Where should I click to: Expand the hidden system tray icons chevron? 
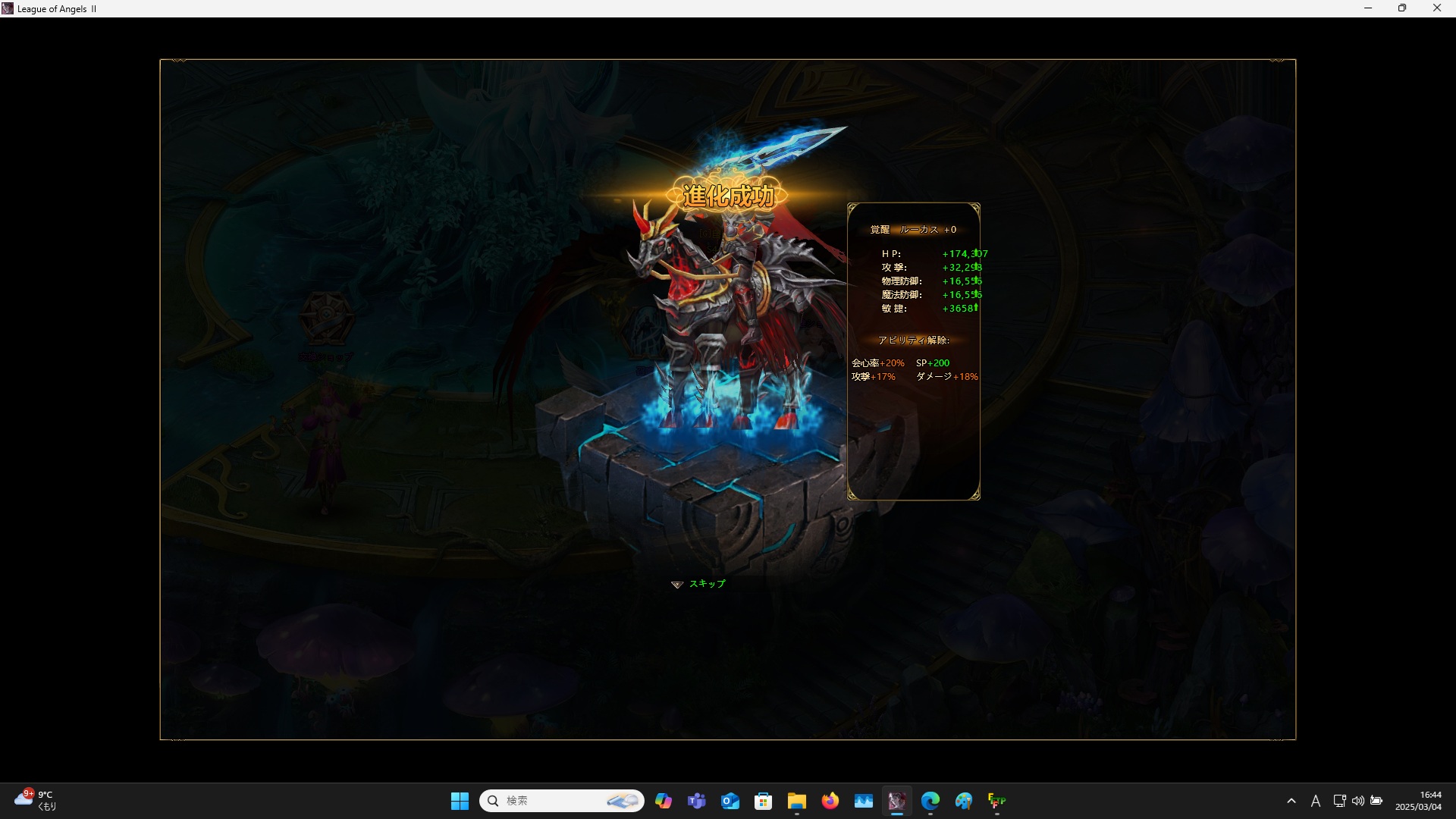tap(1291, 801)
